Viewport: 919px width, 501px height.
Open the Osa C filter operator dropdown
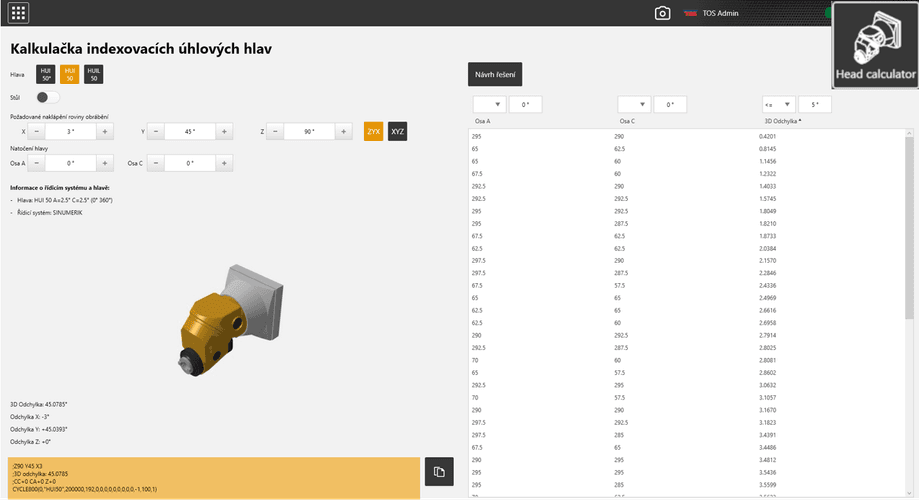coord(634,105)
